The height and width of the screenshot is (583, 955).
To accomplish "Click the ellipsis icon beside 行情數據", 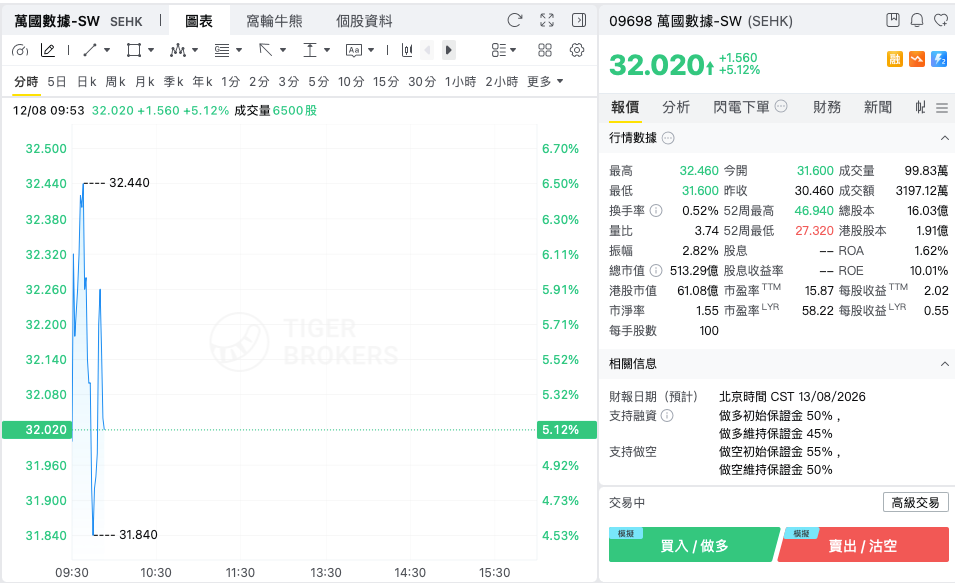I will pyautogui.click(x=668, y=138).
